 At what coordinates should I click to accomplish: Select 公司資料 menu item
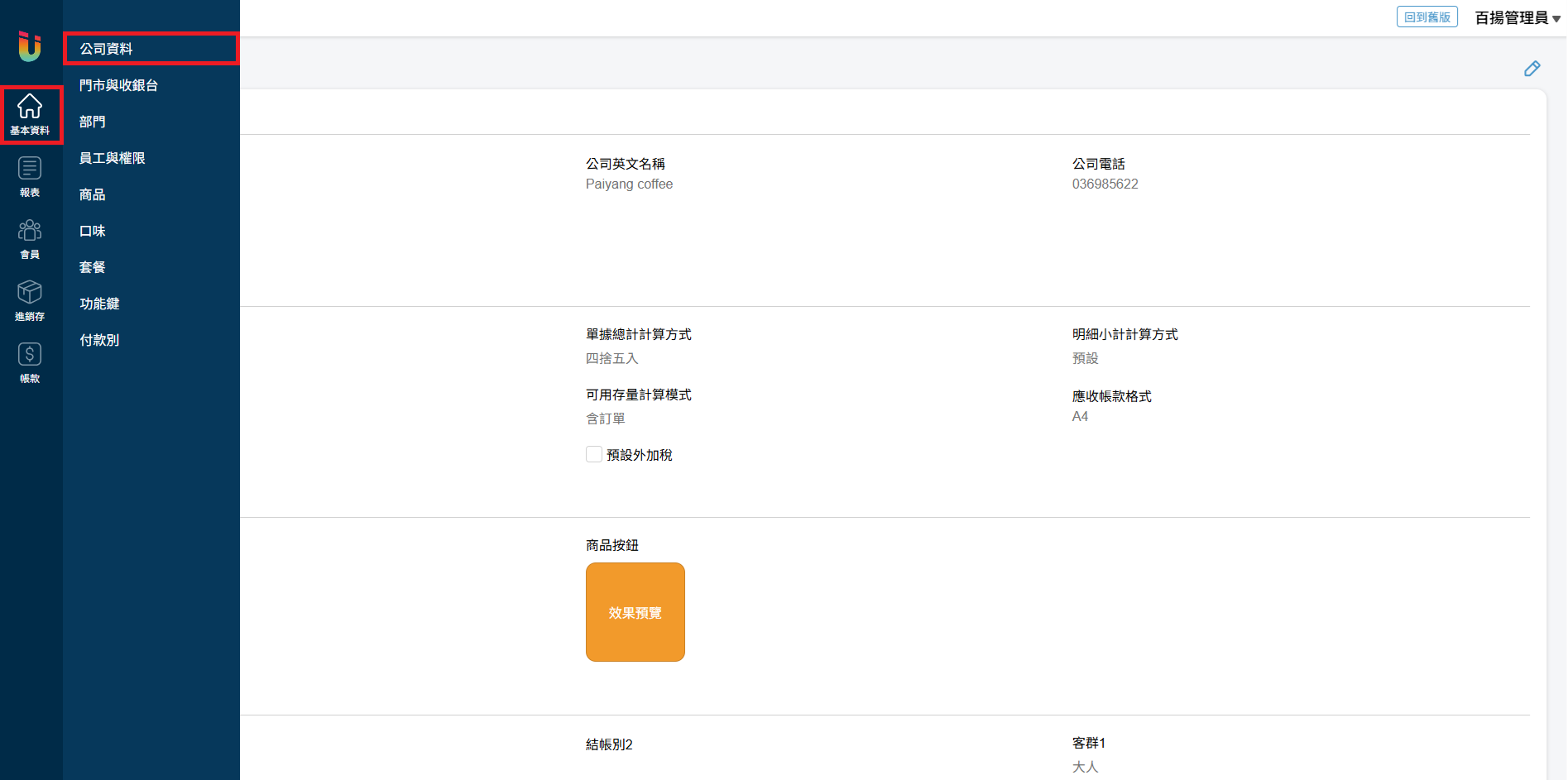[x=106, y=49]
